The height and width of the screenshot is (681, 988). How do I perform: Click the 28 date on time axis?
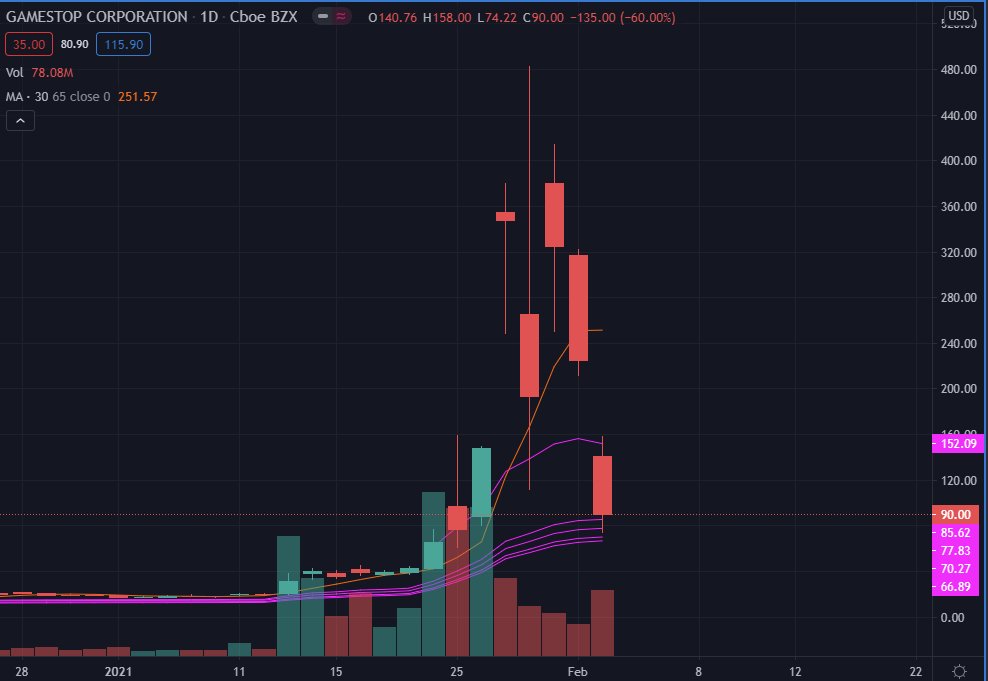(x=21, y=672)
